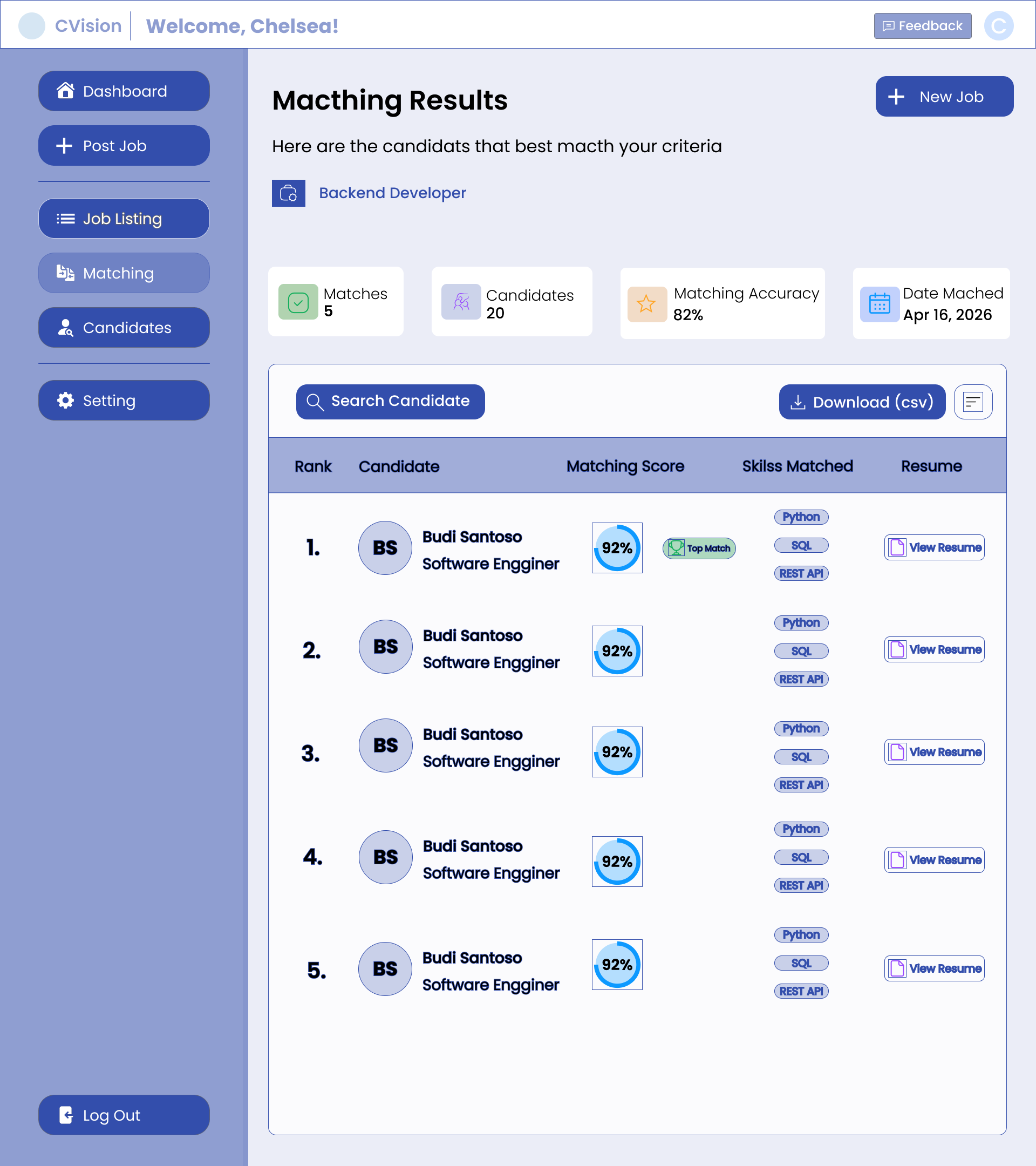
Task: Click the Search Candidate field
Action: point(391,402)
